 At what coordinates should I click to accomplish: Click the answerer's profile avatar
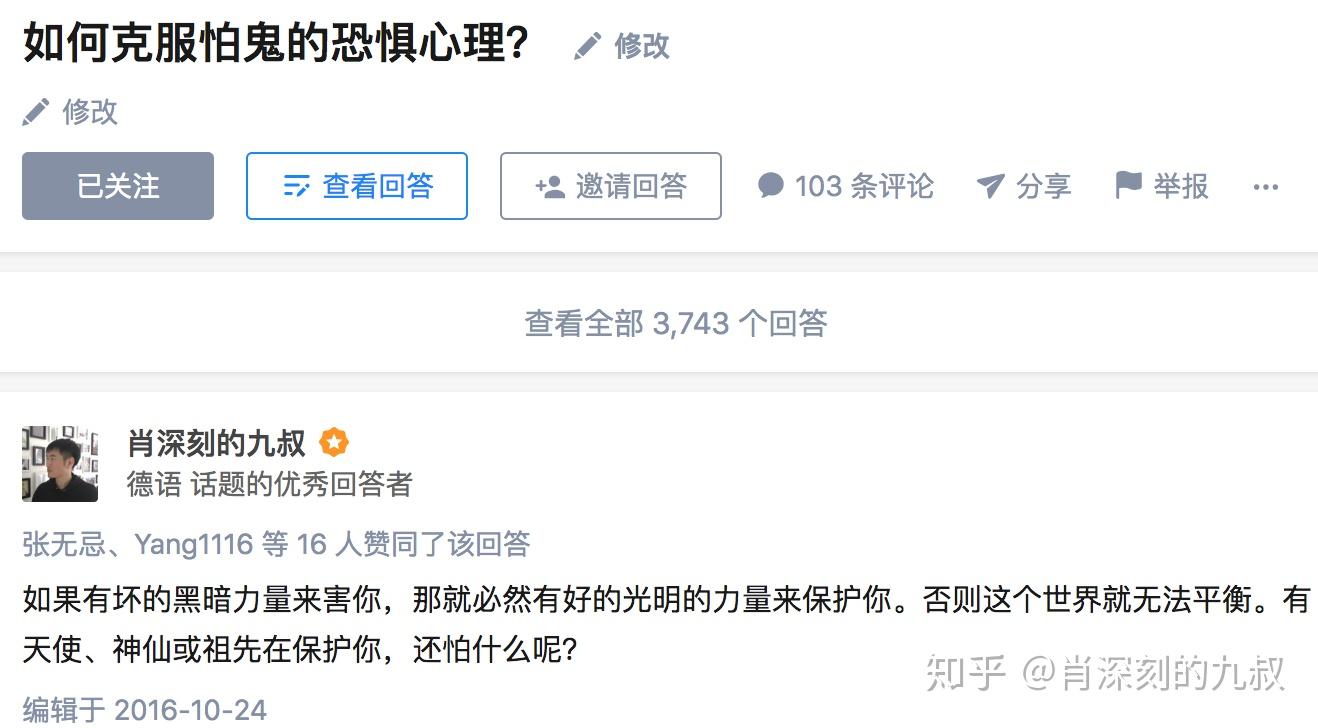pyautogui.click(x=60, y=462)
